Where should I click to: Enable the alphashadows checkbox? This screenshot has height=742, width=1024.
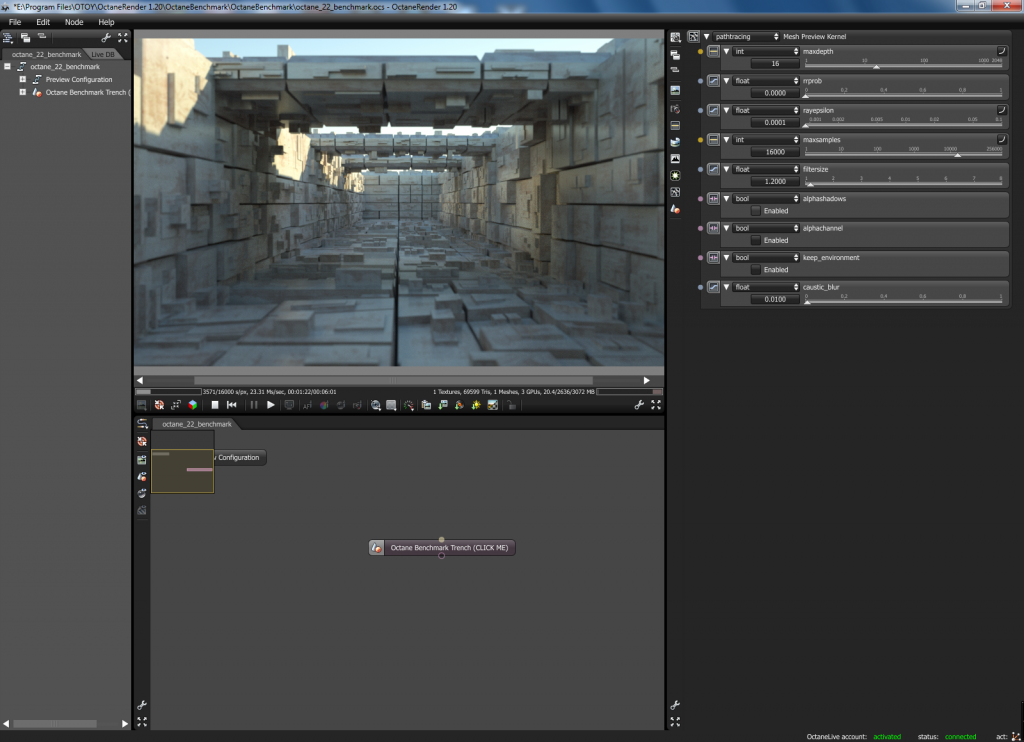pos(756,211)
